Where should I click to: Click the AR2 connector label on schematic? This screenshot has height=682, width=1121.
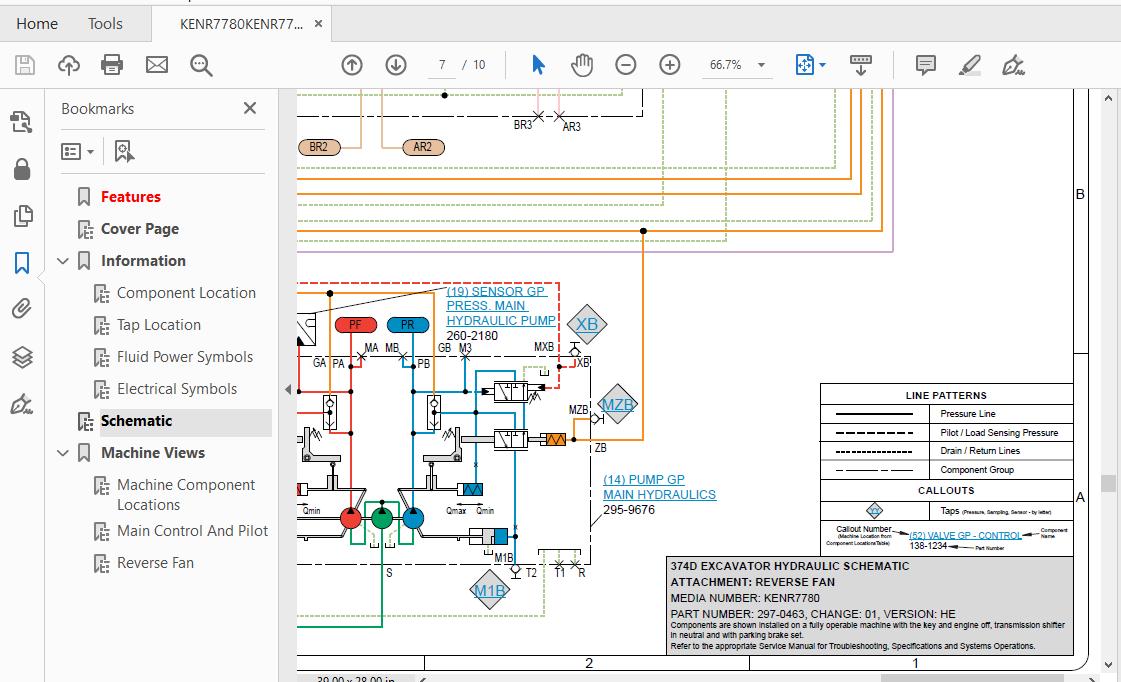tap(423, 147)
